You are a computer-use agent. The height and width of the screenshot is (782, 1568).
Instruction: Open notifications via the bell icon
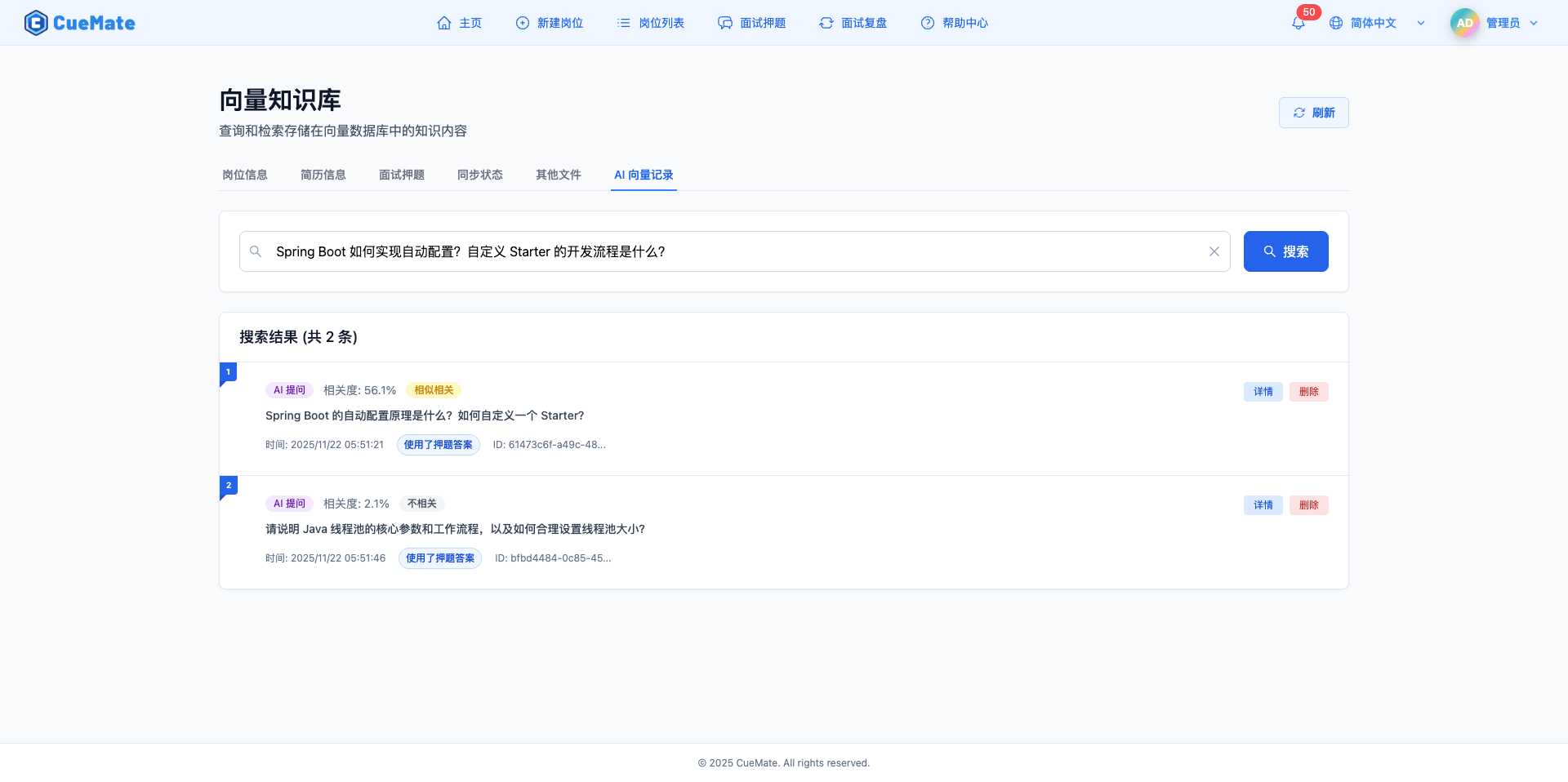pyautogui.click(x=1297, y=24)
